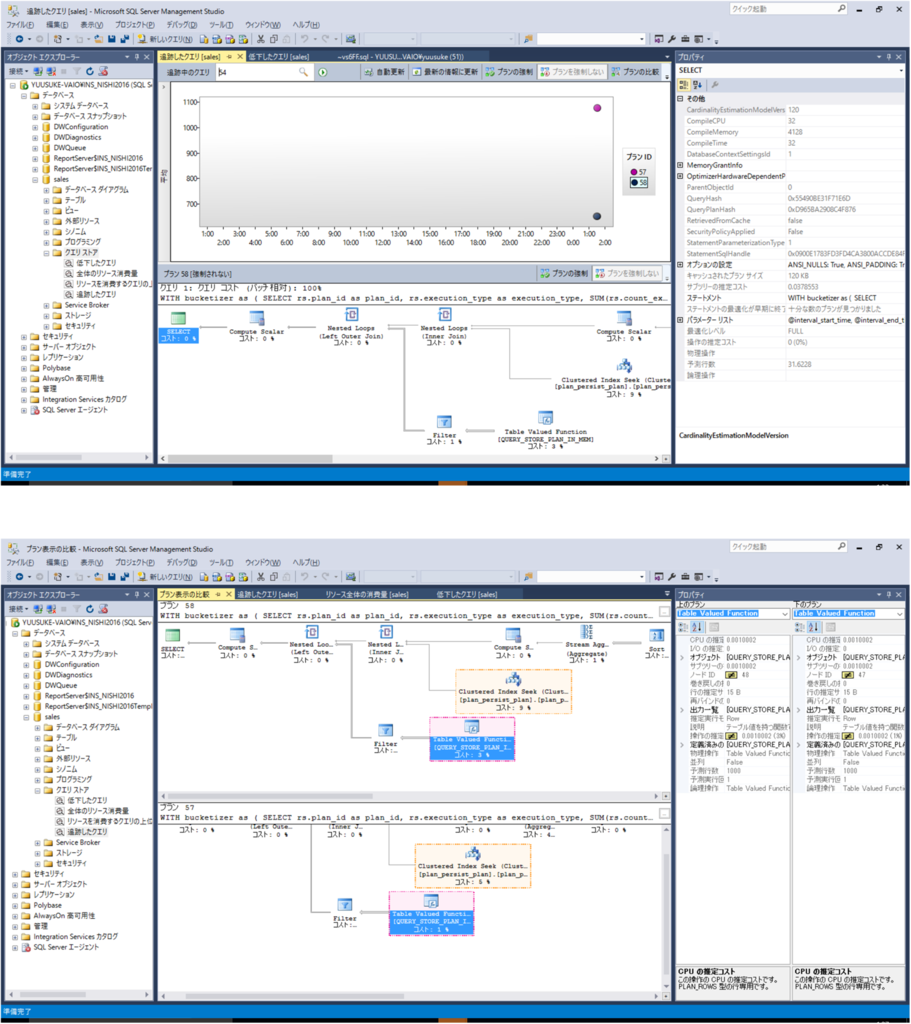The height and width of the screenshot is (1024, 911).
Task: Open ウィンドウ(W) menu in bottom window
Action: [263, 562]
